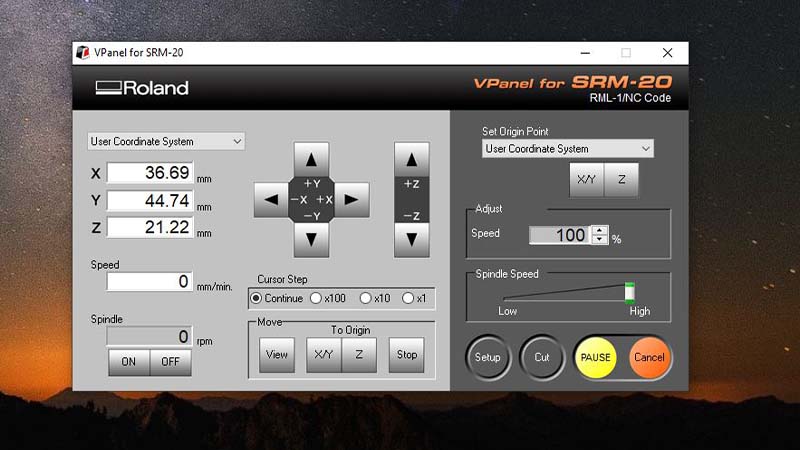Move to View position
This screenshot has height=450, width=800.
(x=277, y=355)
